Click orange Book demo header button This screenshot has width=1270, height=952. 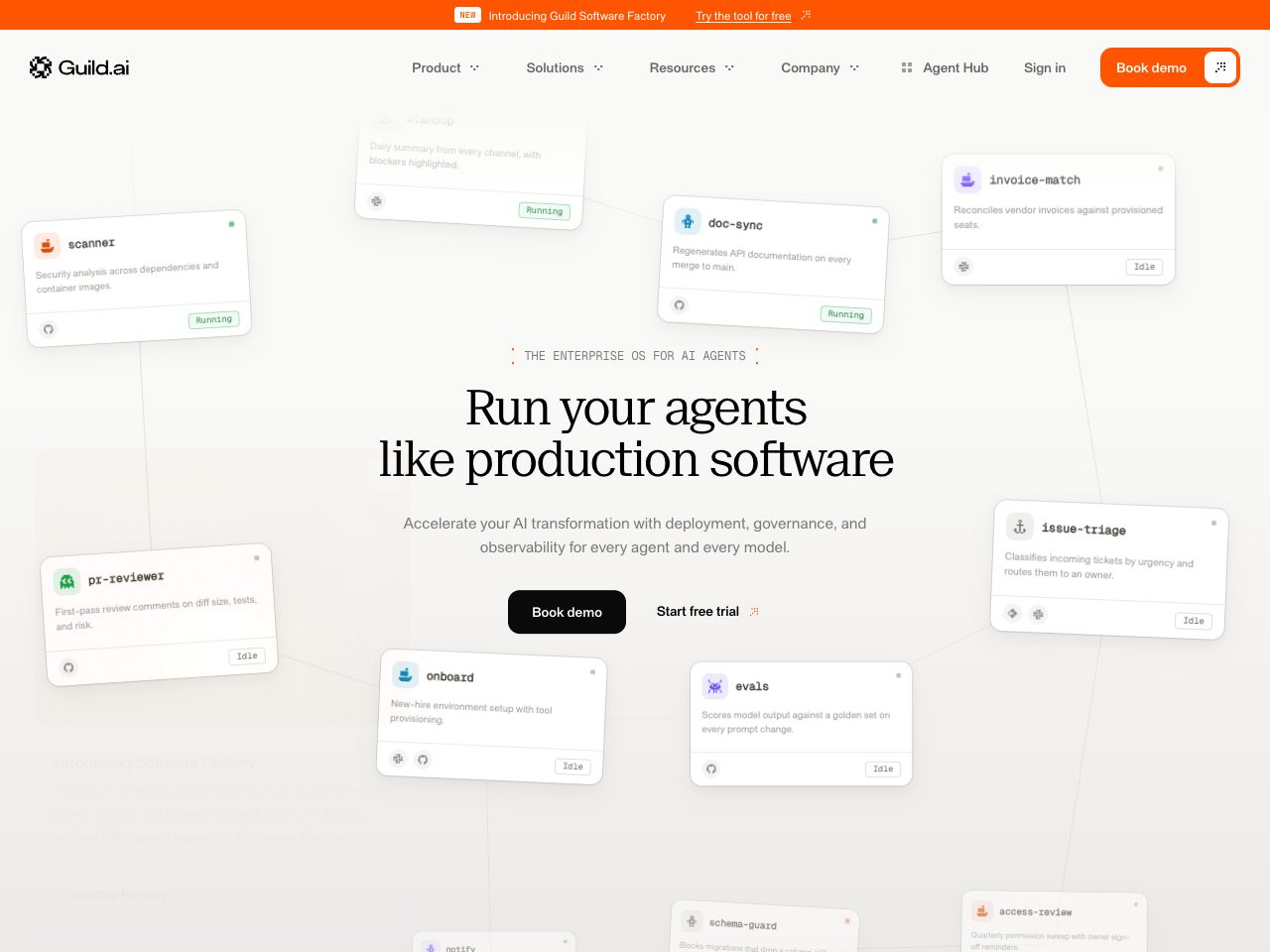(1170, 67)
